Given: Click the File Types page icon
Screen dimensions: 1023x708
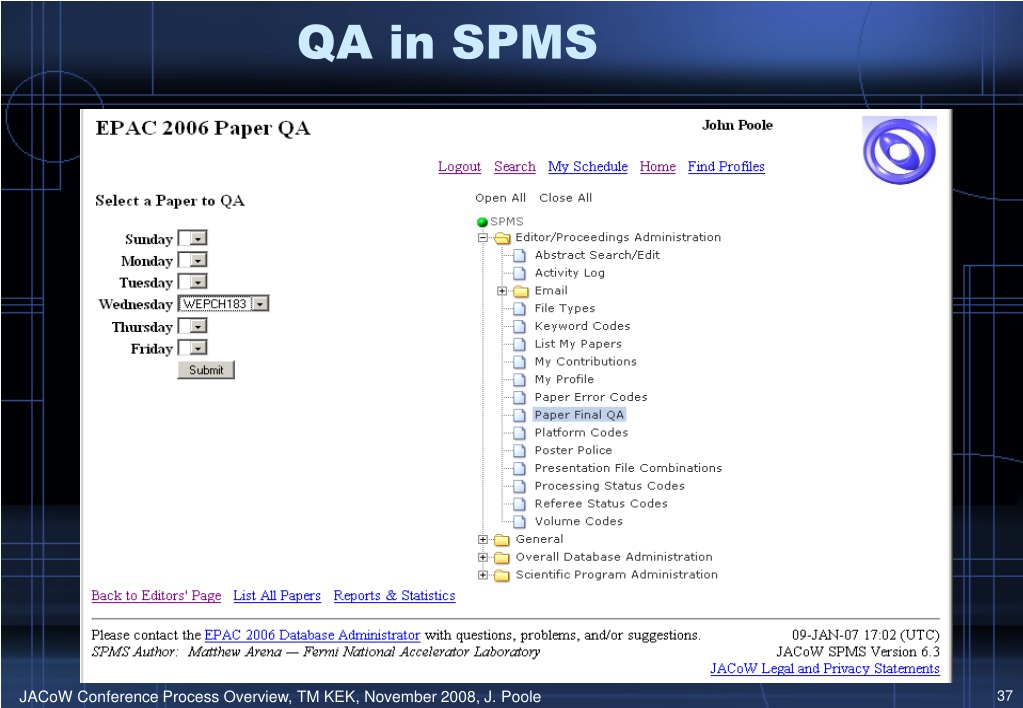Looking at the screenshot, I should click(519, 309).
